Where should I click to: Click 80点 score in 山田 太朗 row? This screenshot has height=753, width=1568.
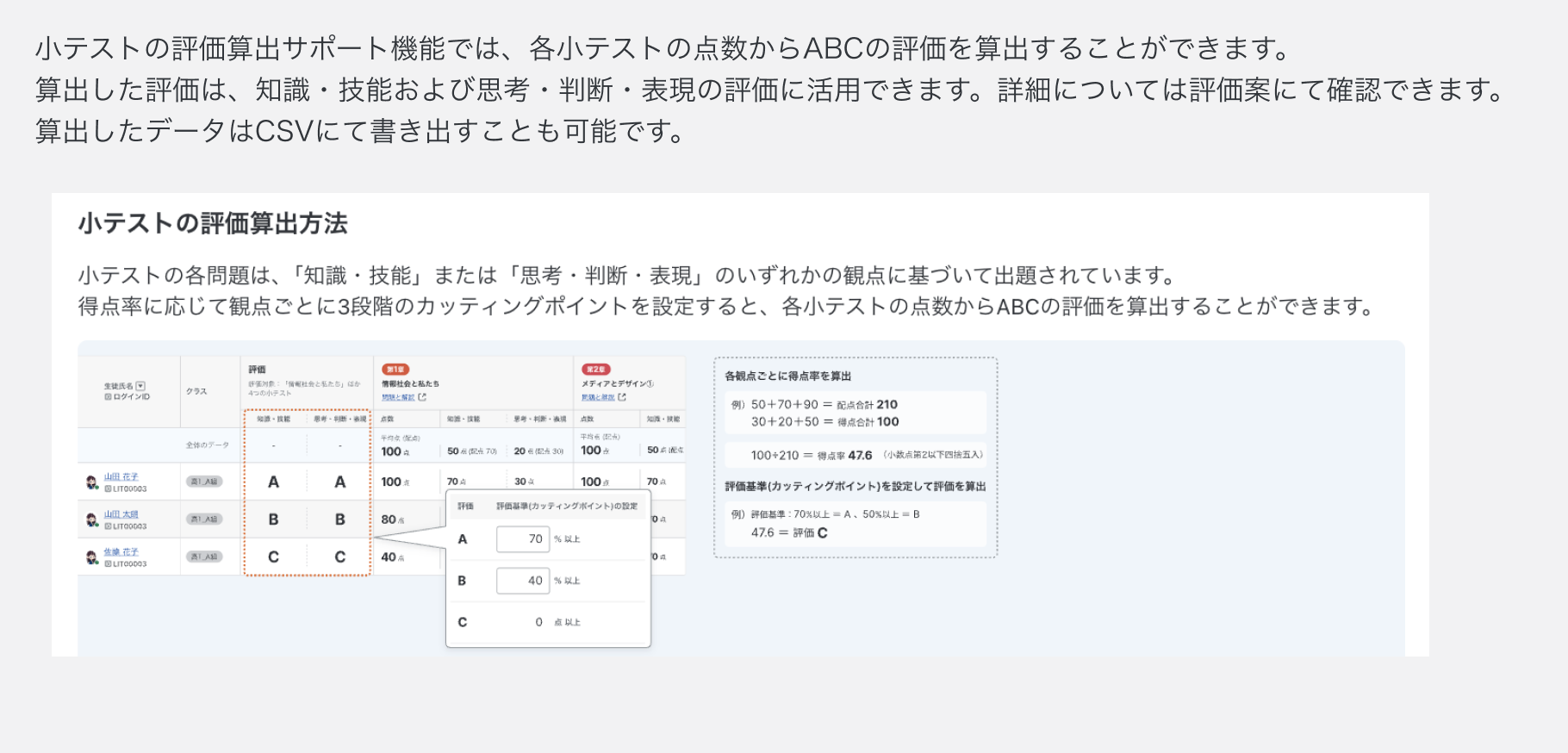coord(393,520)
